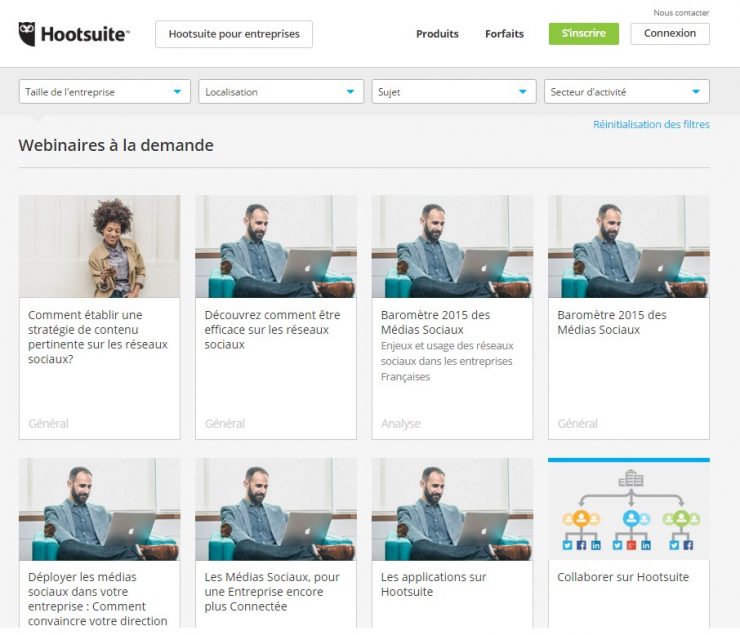Click the green S'inscrire button
The height and width of the screenshot is (635, 740).
[583, 34]
